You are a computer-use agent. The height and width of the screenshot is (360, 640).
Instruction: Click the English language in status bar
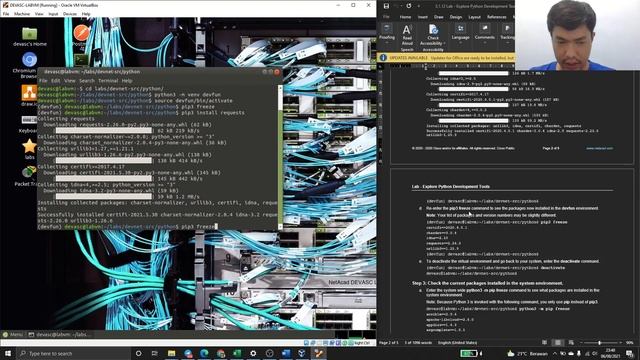click(x=457, y=342)
